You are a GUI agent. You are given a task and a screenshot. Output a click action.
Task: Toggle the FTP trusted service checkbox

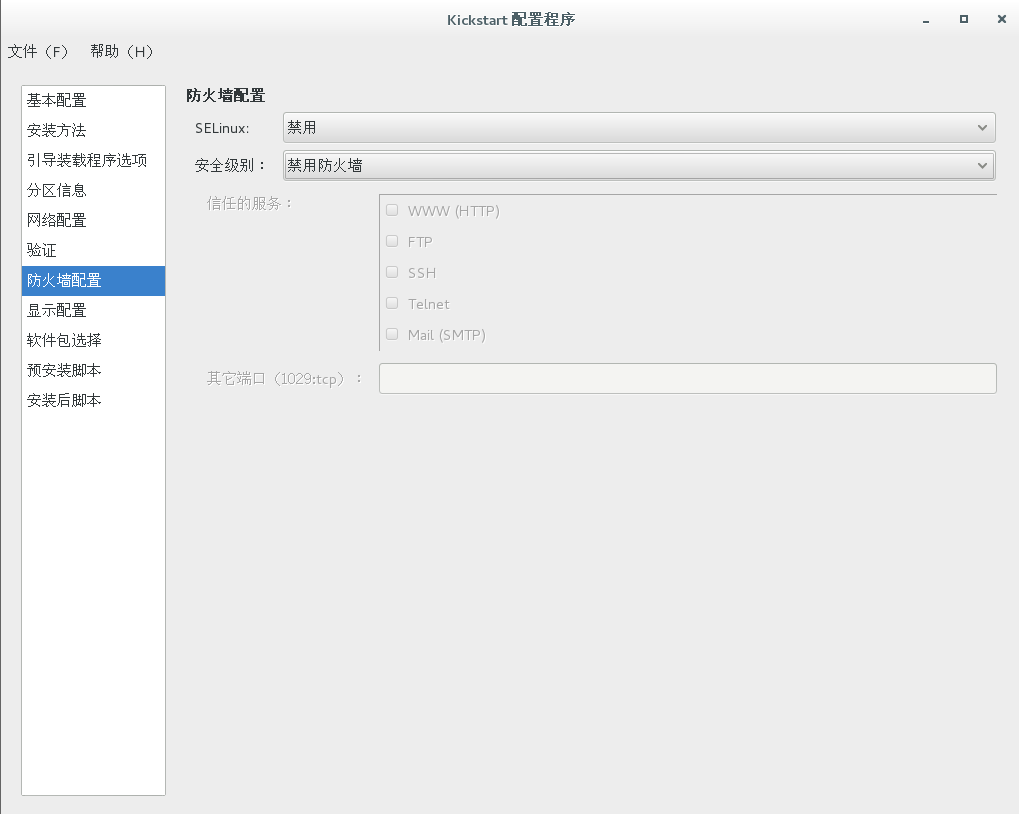392,241
